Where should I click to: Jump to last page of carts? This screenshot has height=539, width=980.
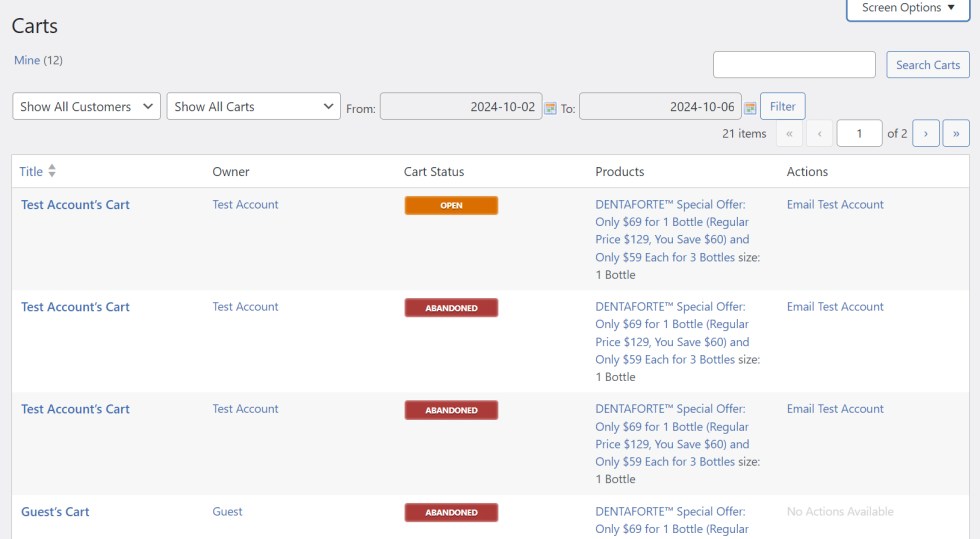(x=956, y=133)
